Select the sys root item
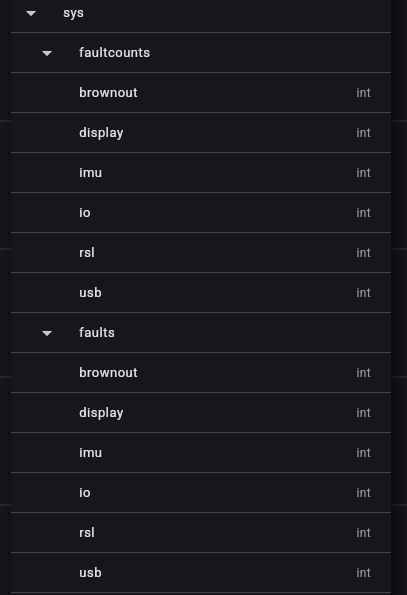Viewport: 407px width, 595px height. pos(73,13)
